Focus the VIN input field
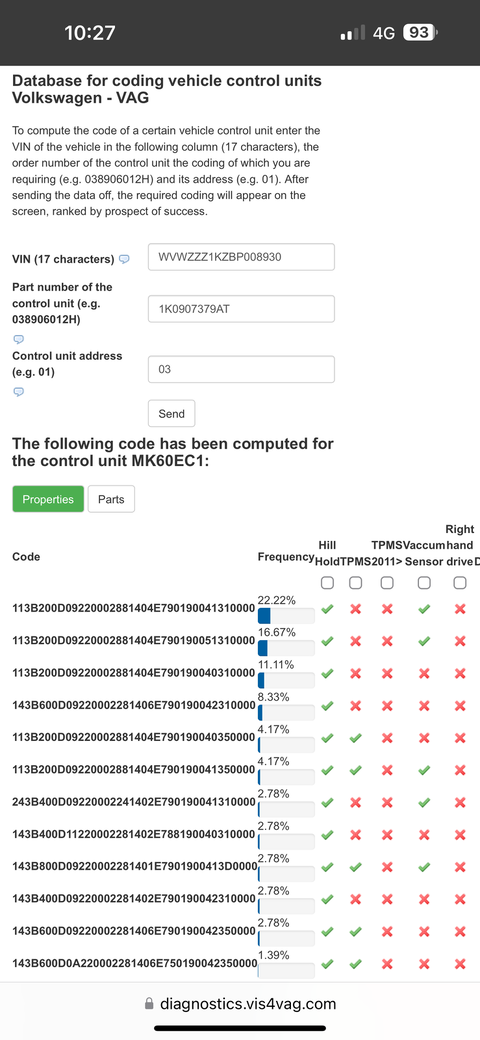The image size is (480, 1040). point(241,257)
